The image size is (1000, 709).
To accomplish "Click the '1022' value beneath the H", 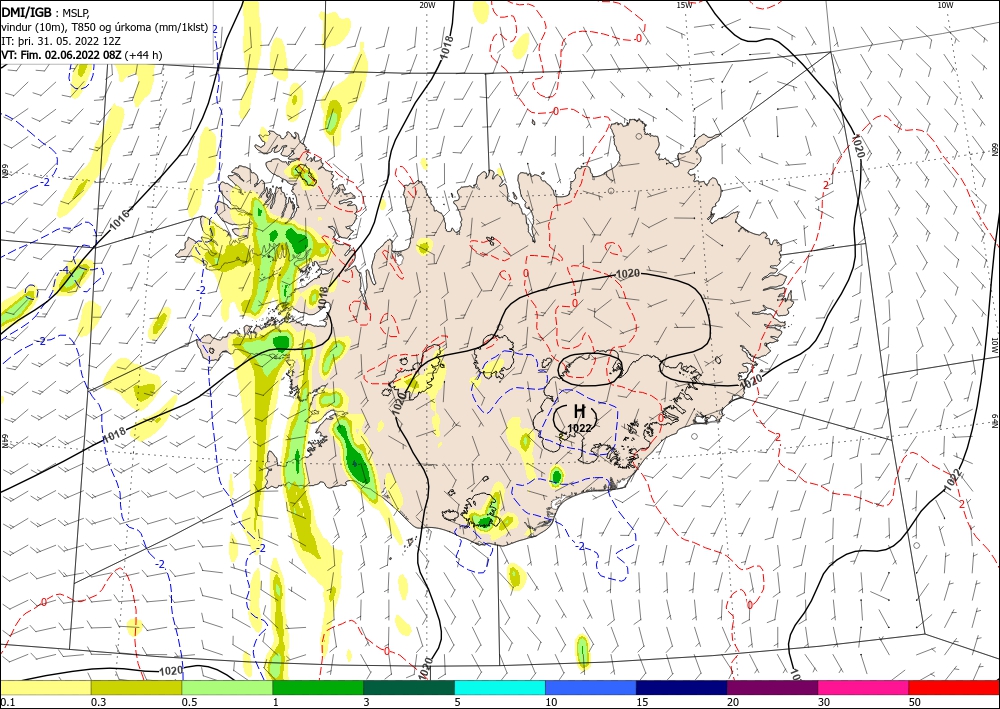I will tap(579, 428).
